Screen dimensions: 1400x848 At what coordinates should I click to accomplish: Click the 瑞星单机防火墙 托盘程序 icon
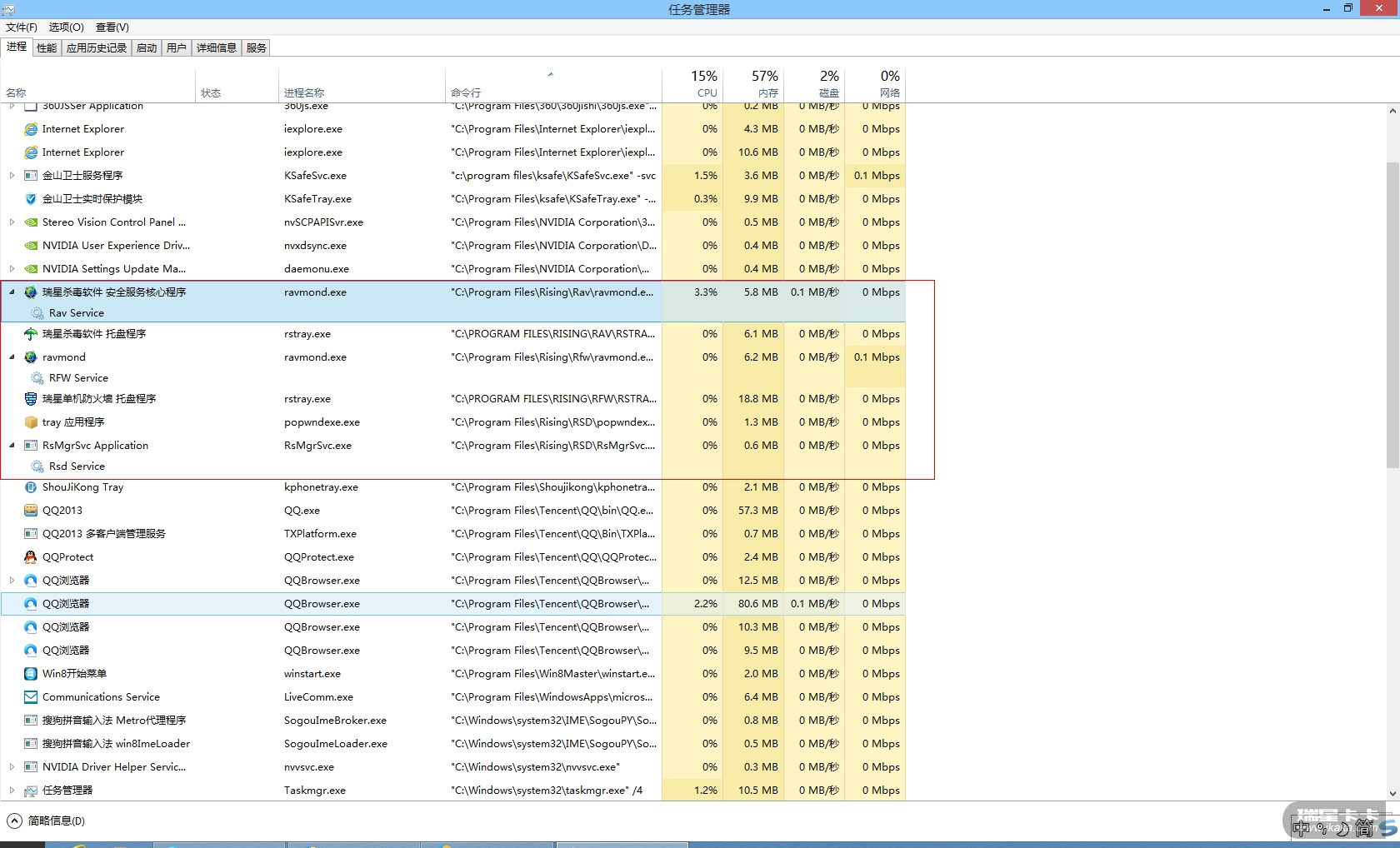[31, 399]
